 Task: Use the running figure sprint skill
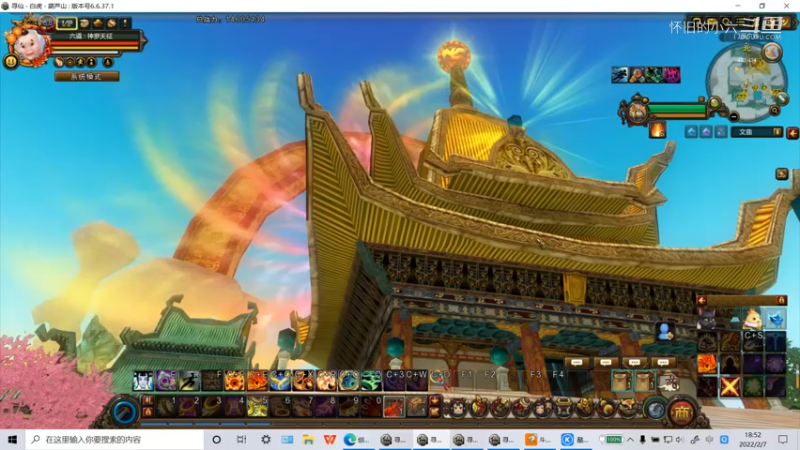coord(189,381)
